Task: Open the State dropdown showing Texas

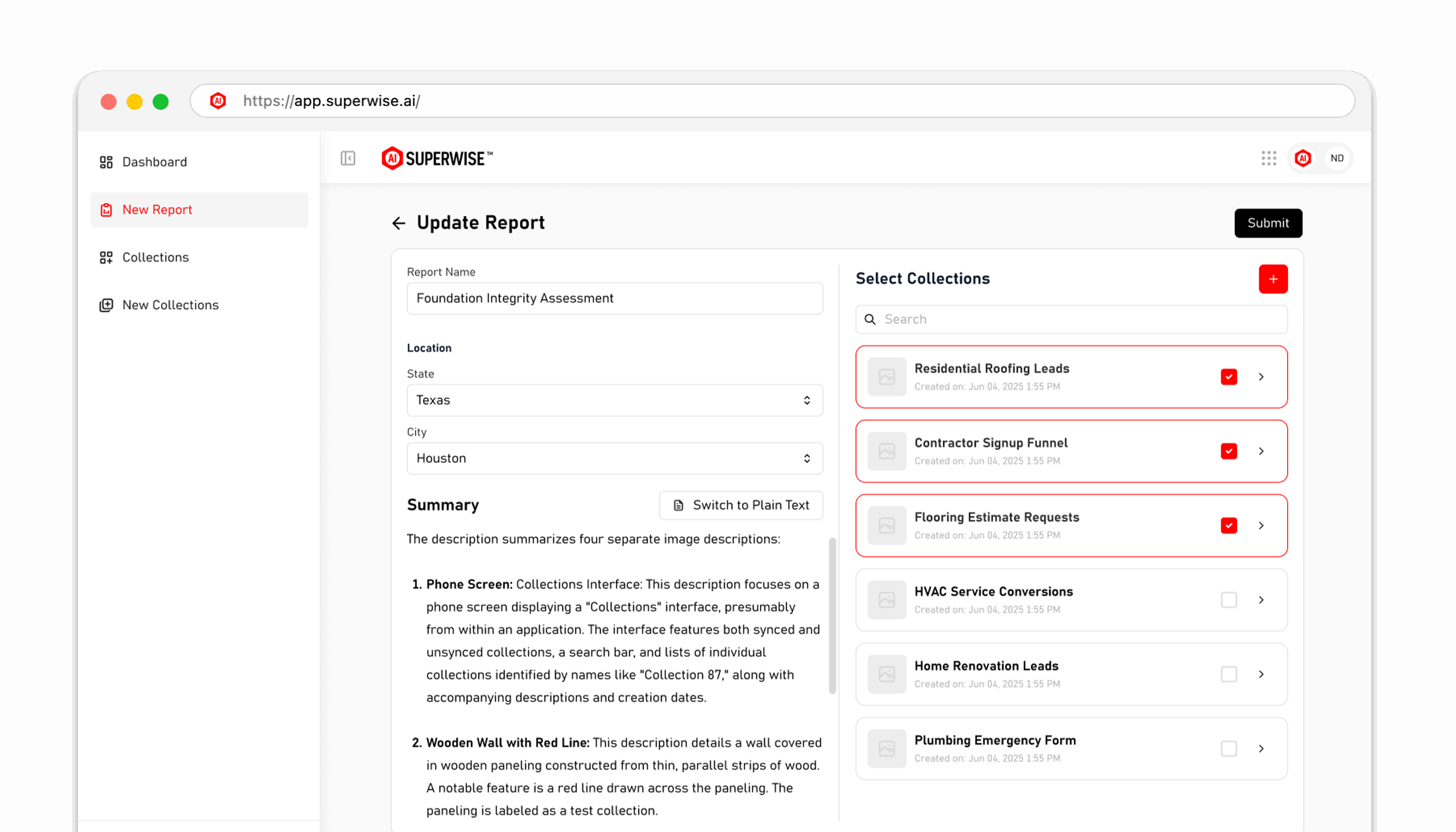Action: coord(614,400)
